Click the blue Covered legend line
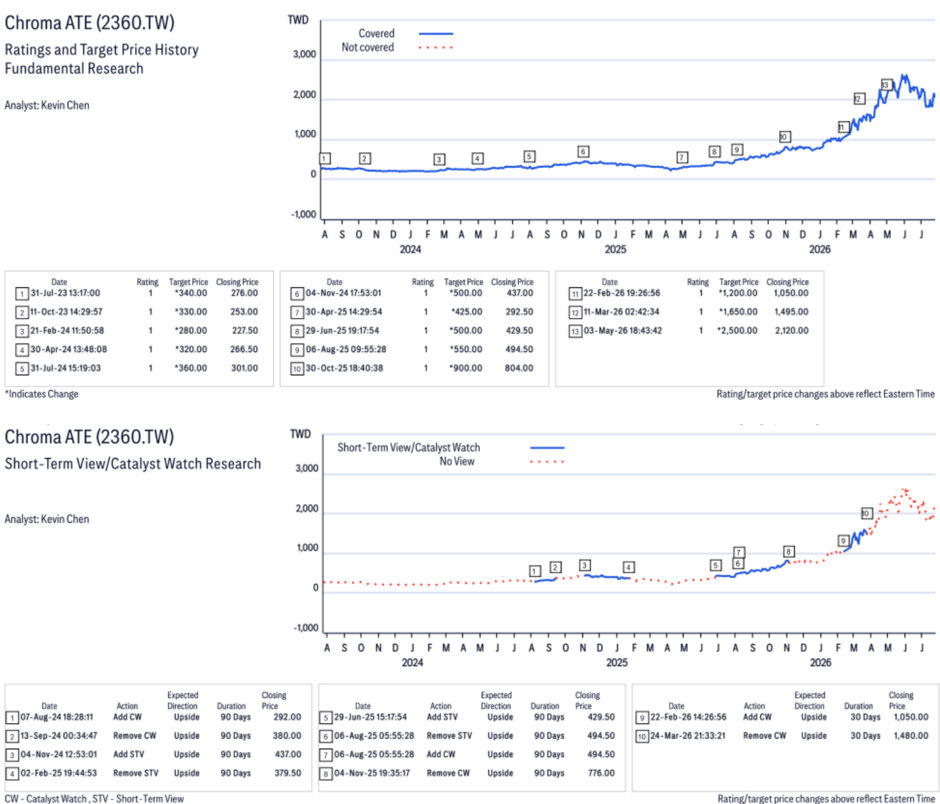Screen dimensions: 940x804 tap(436, 34)
